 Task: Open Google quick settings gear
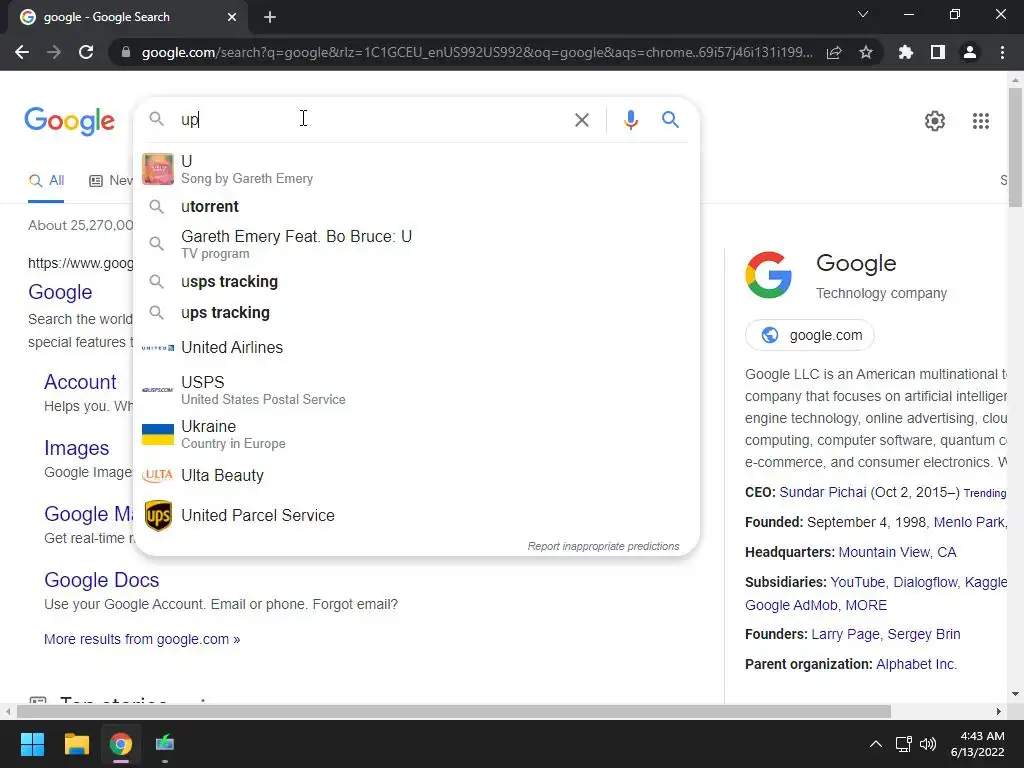point(935,121)
